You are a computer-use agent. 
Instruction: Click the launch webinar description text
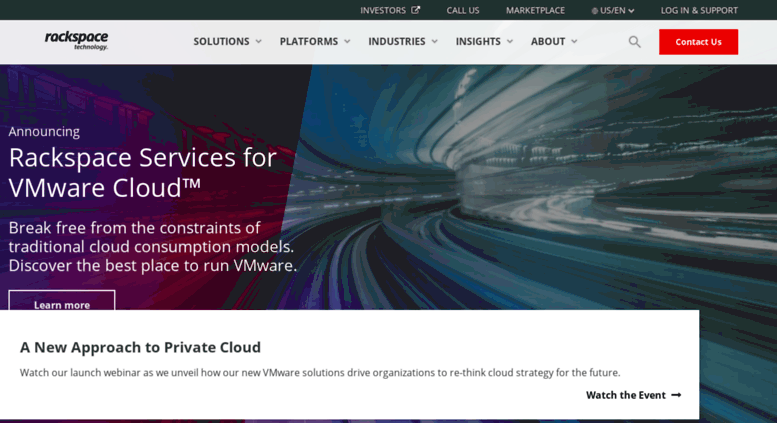point(320,372)
